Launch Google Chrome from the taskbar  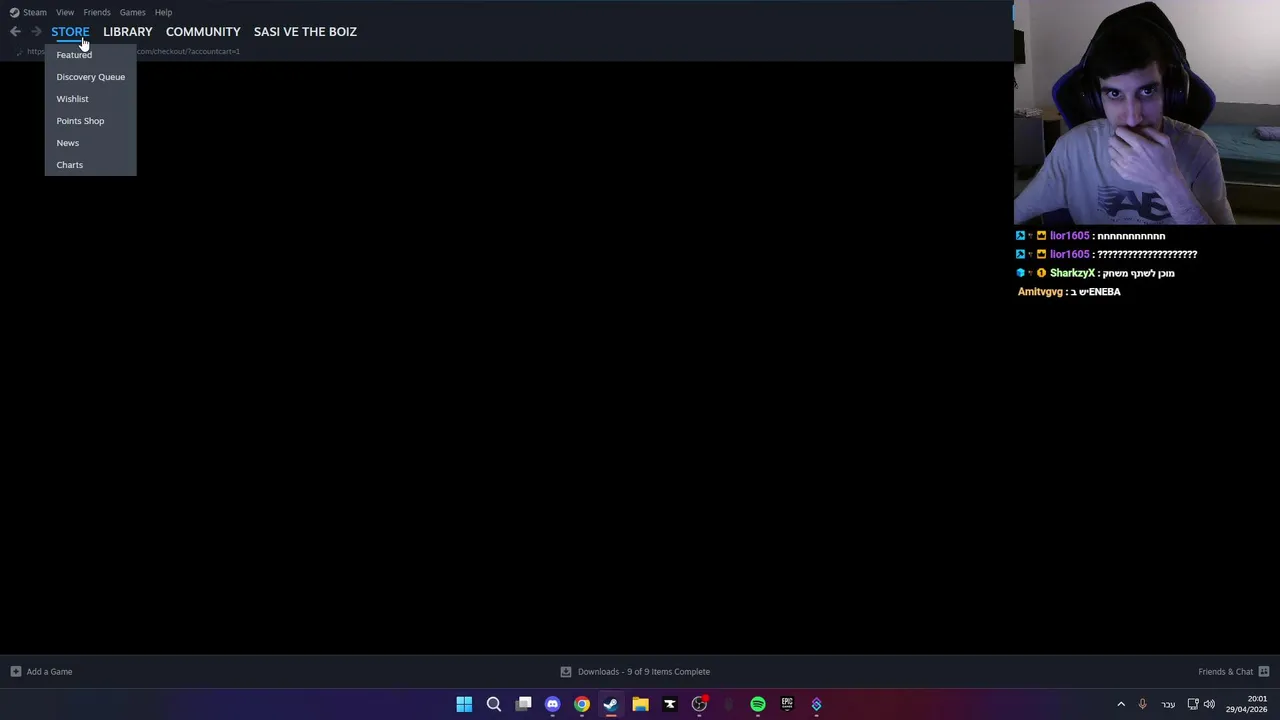(582, 704)
